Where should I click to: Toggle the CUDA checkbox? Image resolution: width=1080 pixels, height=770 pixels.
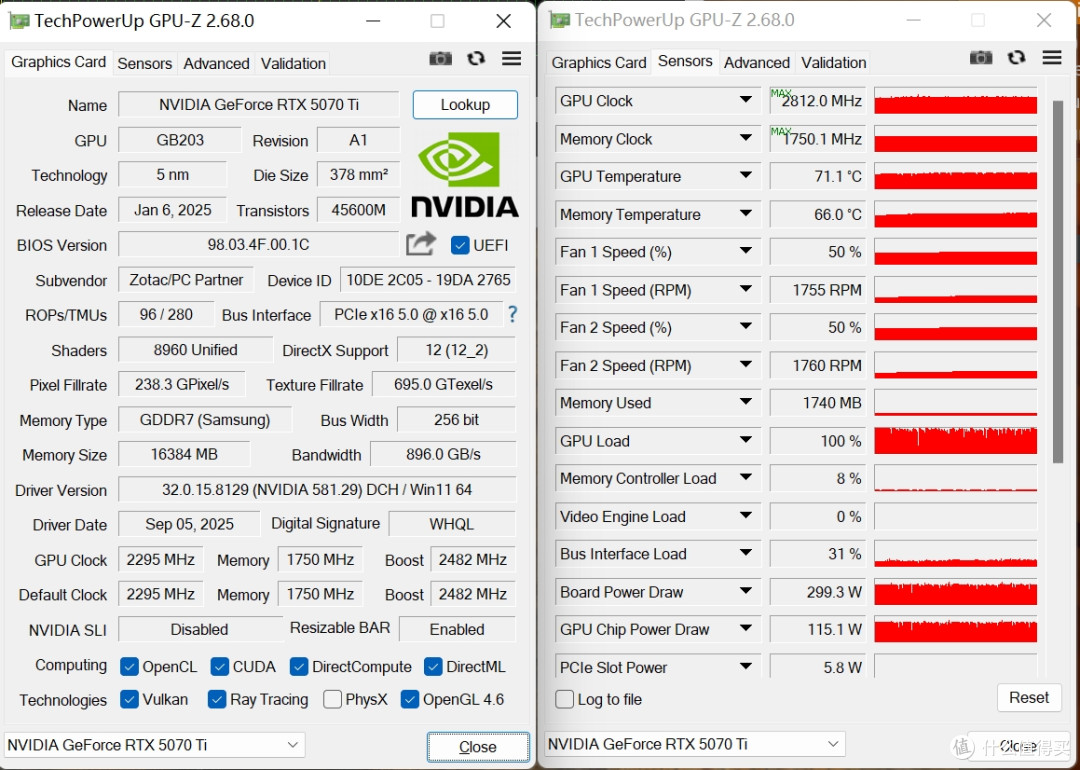point(220,666)
